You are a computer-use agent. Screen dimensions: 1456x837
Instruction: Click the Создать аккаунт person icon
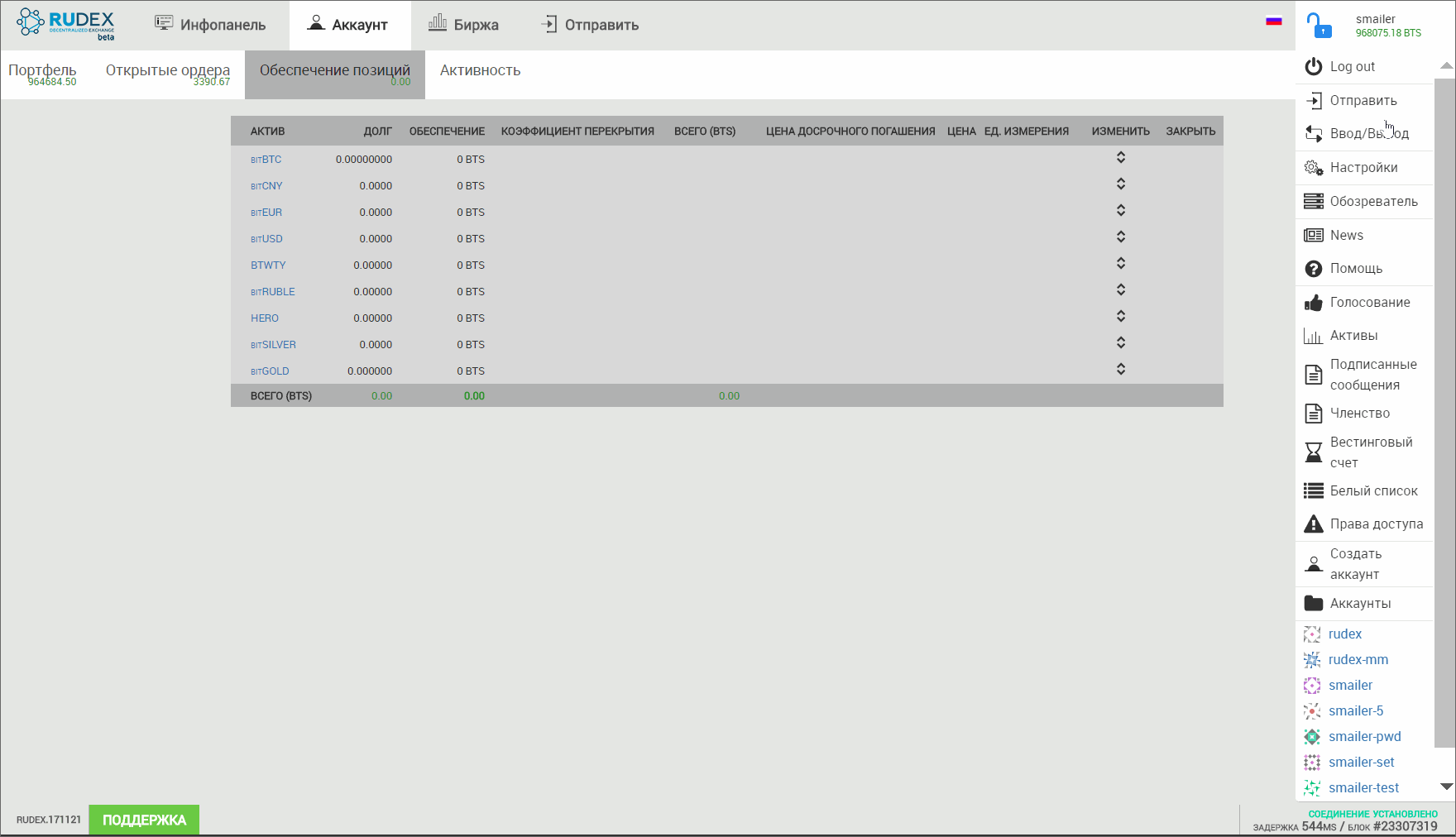[x=1314, y=564]
